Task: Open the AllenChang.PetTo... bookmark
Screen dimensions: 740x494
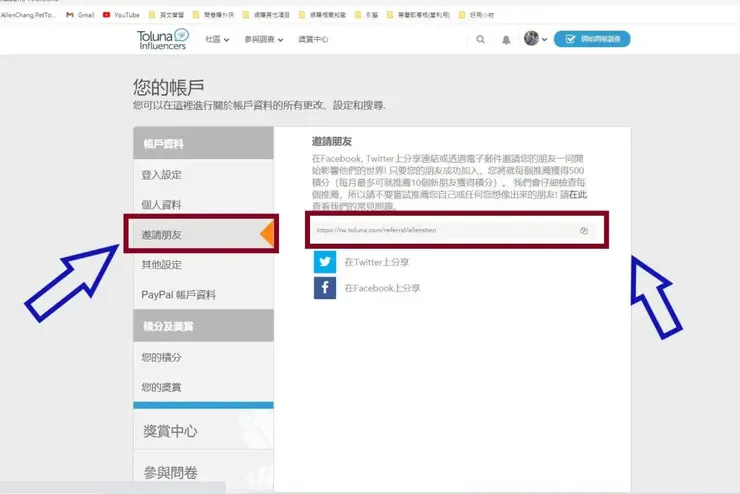Action: (x=28, y=15)
